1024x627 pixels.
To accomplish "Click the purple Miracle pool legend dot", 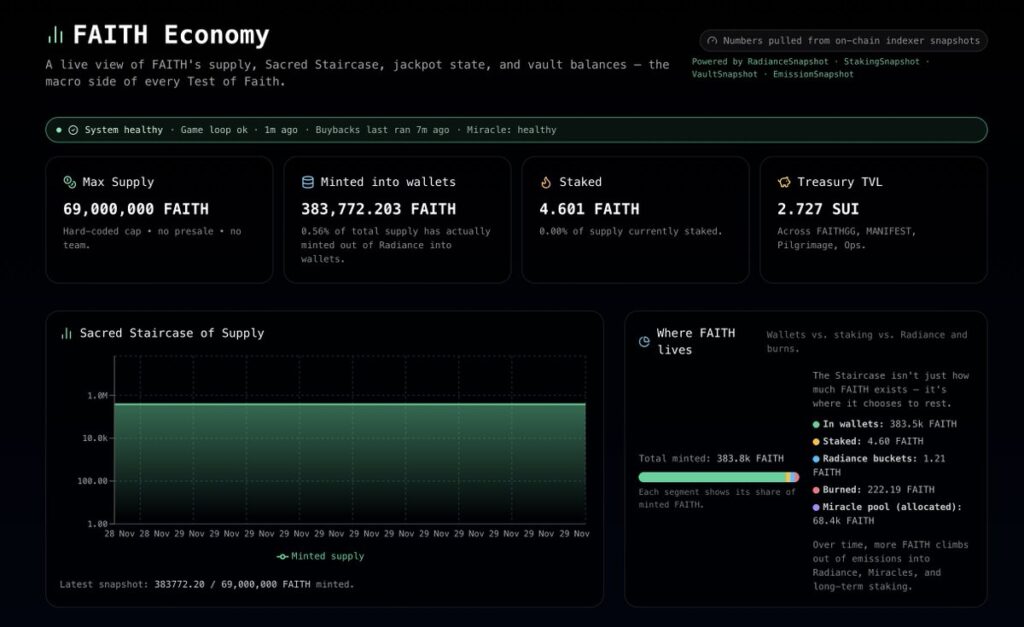I will pos(816,507).
